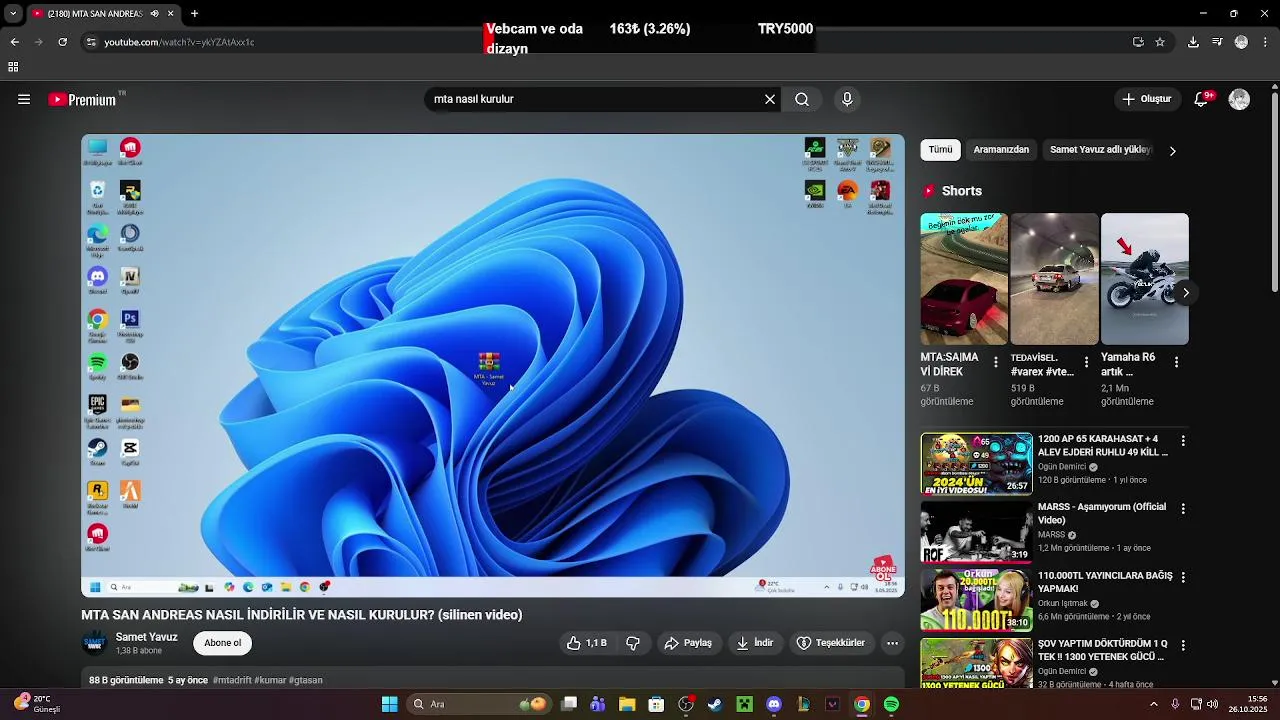This screenshot has width=1280, height=720.
Task: Open File Explorer from taskbar
Action: [x=627, y=704]
